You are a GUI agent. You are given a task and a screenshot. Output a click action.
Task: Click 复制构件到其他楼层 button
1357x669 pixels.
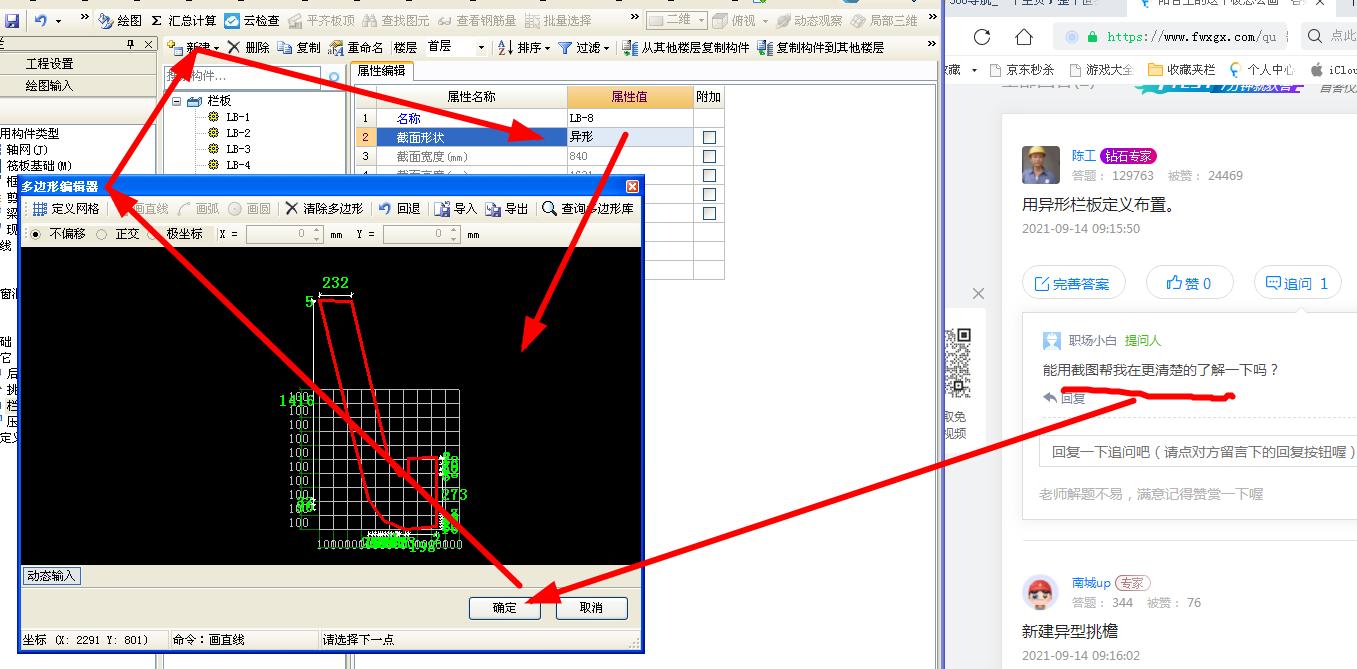point(820,47)
